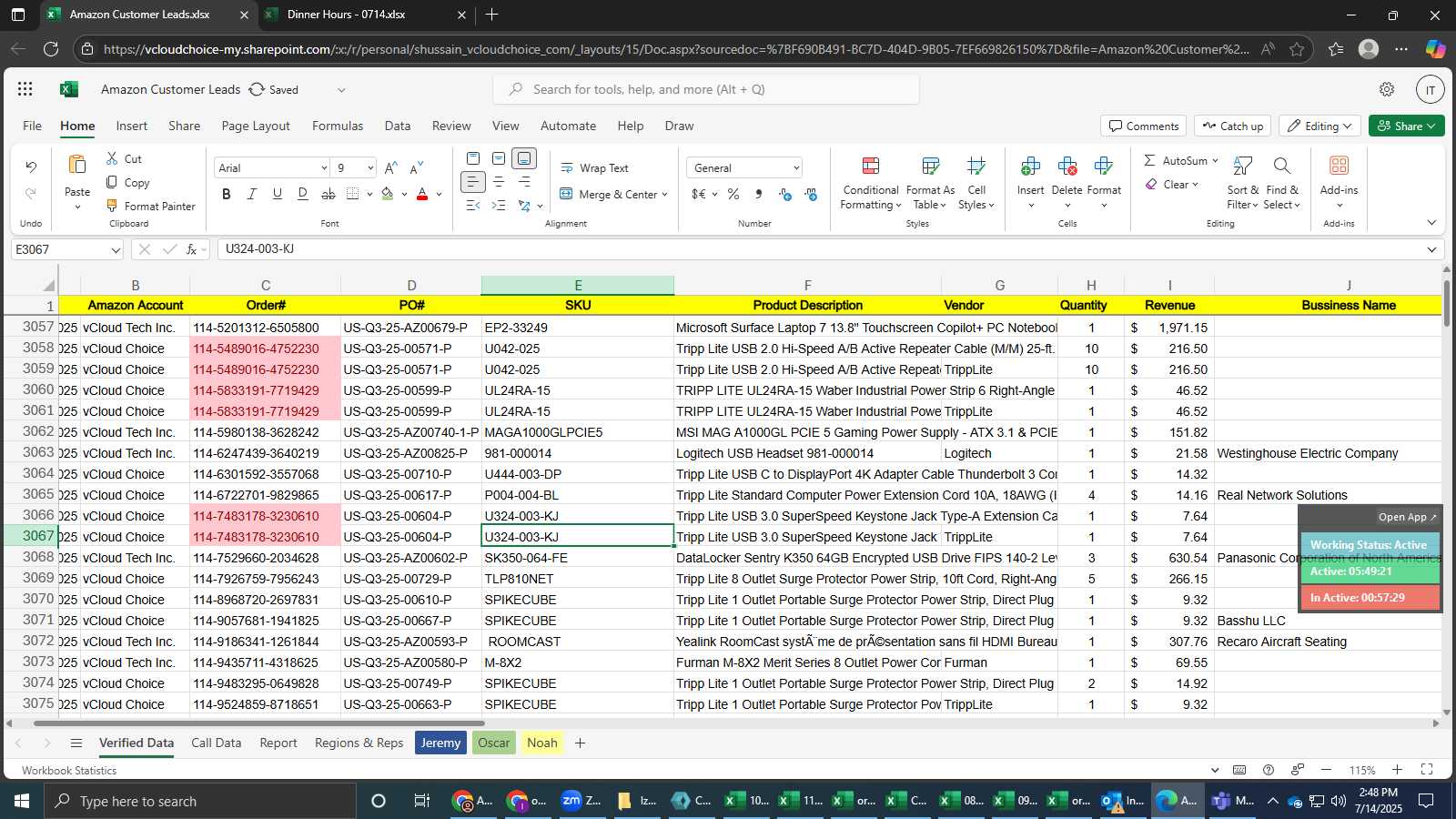Image resolution: width=1456 pixels, height=819 pixels.
Task: Click the Open App button
Action: [1407, 517]
